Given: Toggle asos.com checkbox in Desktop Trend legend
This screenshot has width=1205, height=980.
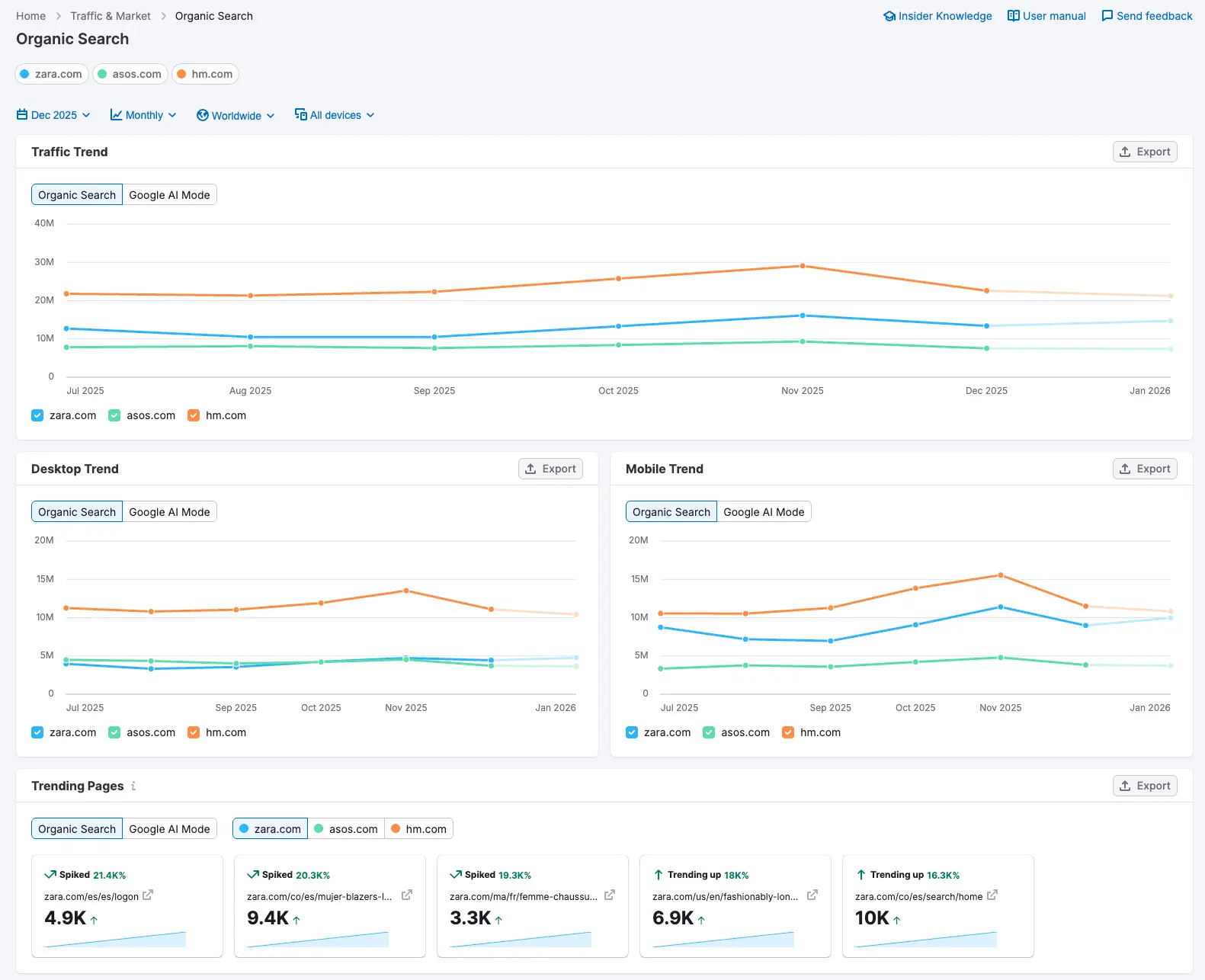Looking at the screenshot, I should (x=114, y=732).
